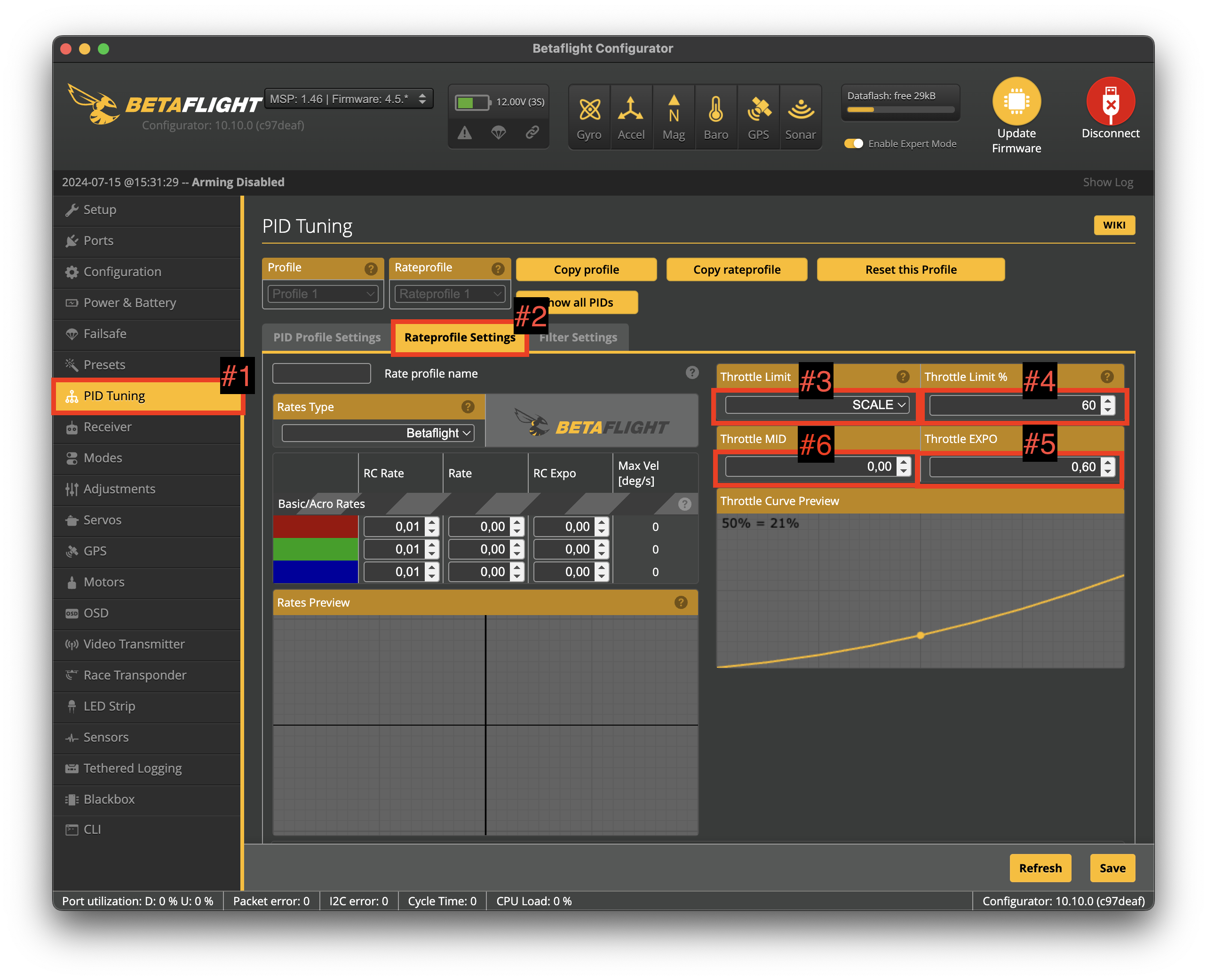
Task: Switch to PID Profile Settings tab
Action: (x=327, y=337)
